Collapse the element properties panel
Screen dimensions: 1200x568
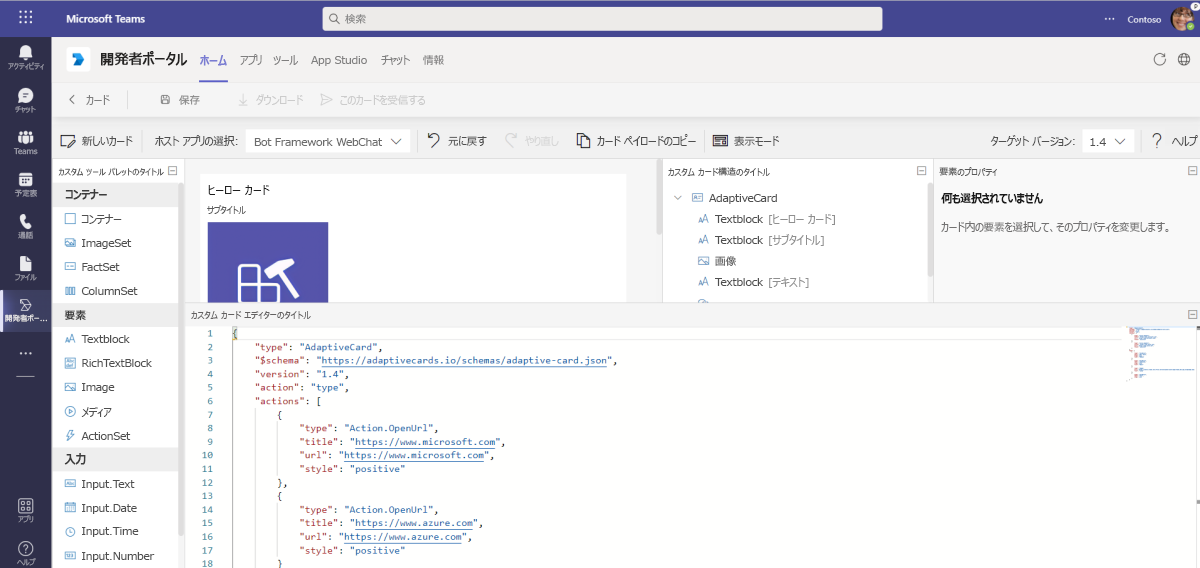(1192, 171)
